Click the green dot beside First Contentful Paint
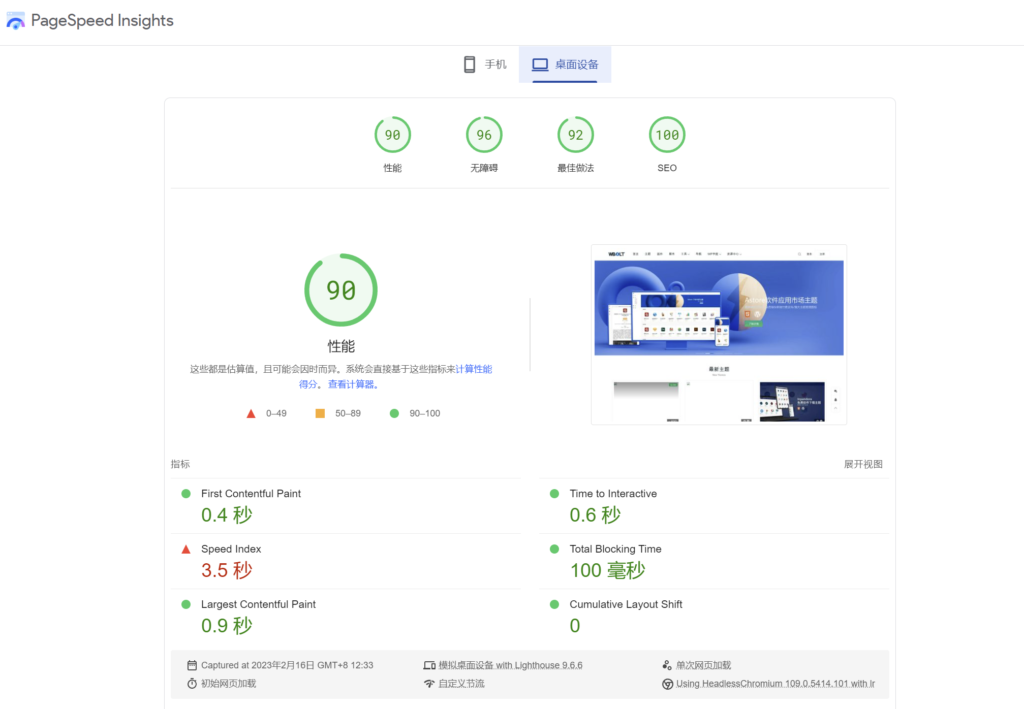Image resolution: width=1024 pixels, height=709 pixels. 185,494
